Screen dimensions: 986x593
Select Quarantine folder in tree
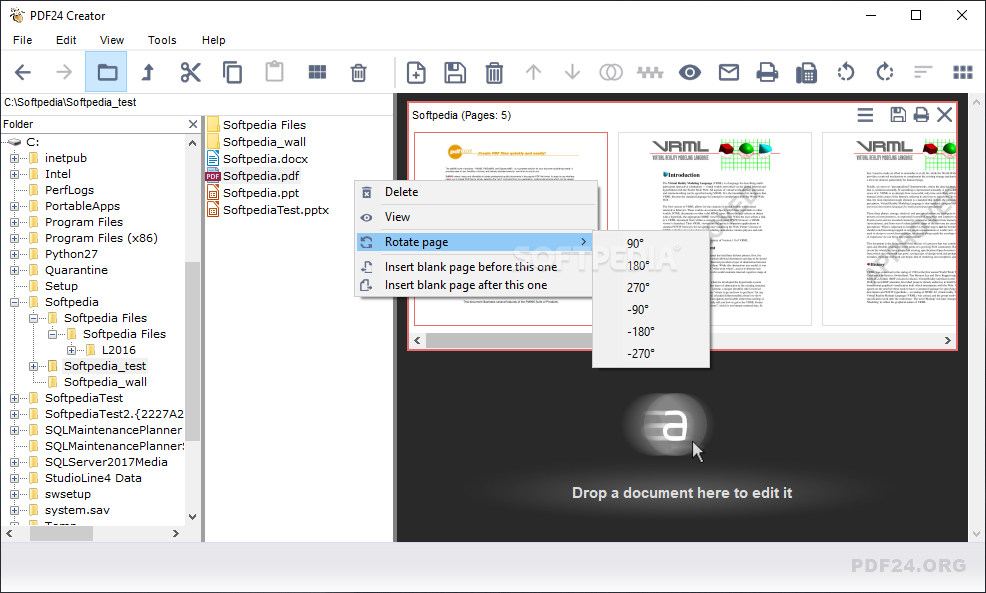click(x=76, y=270)
